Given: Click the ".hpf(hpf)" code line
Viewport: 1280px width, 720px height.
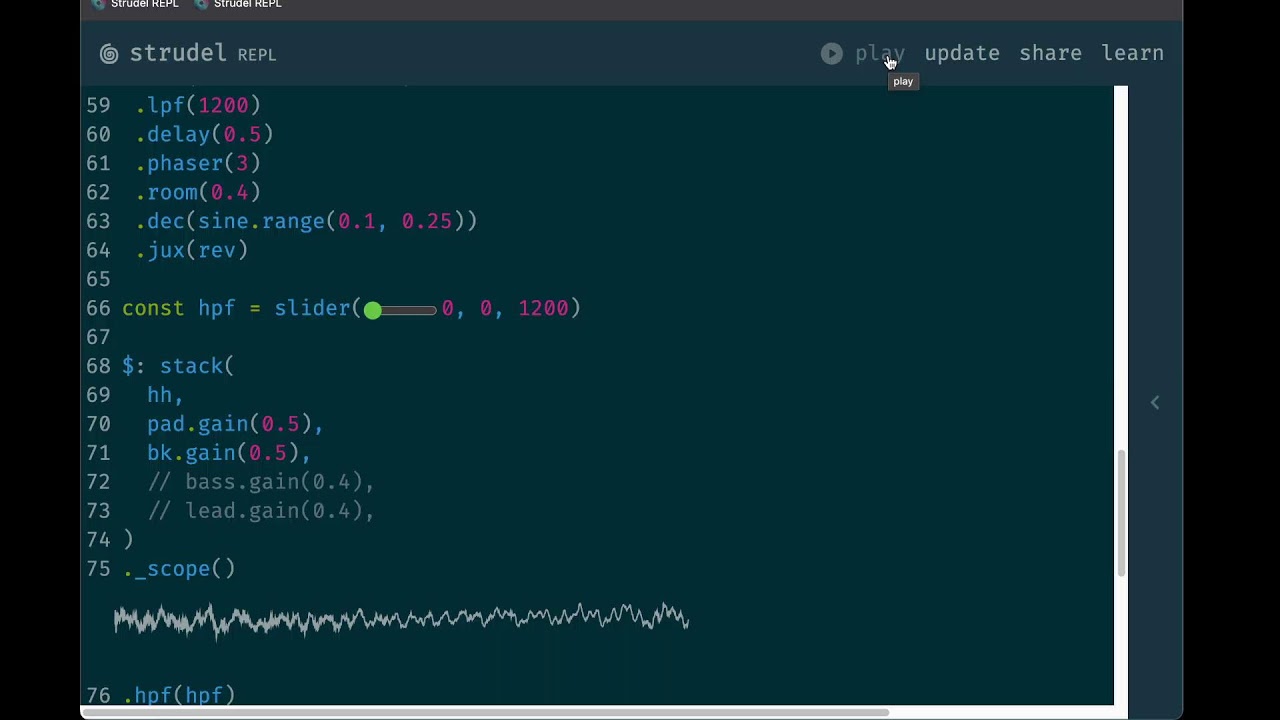Looking at the screenshot, I should 179,695.
